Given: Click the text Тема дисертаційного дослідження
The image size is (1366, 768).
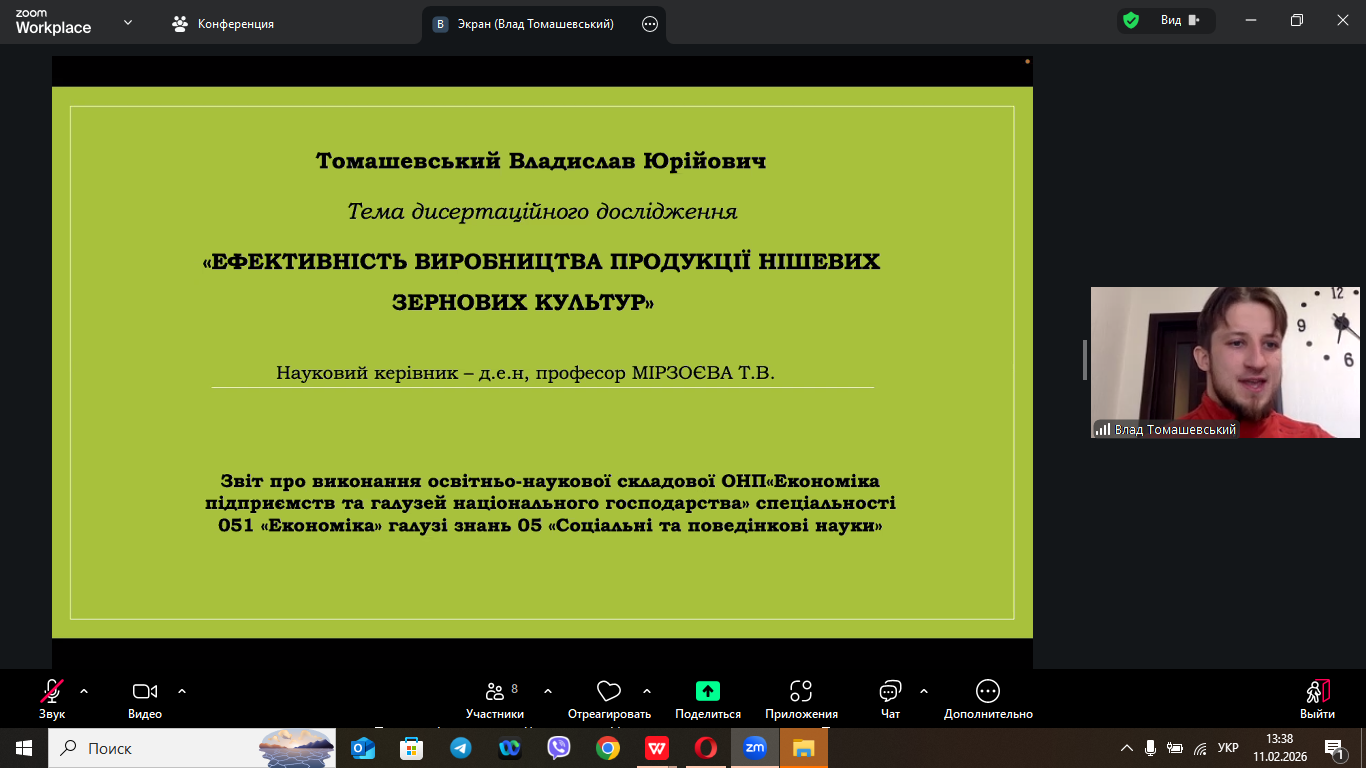Looking at the screenshot, I should 542,211.
